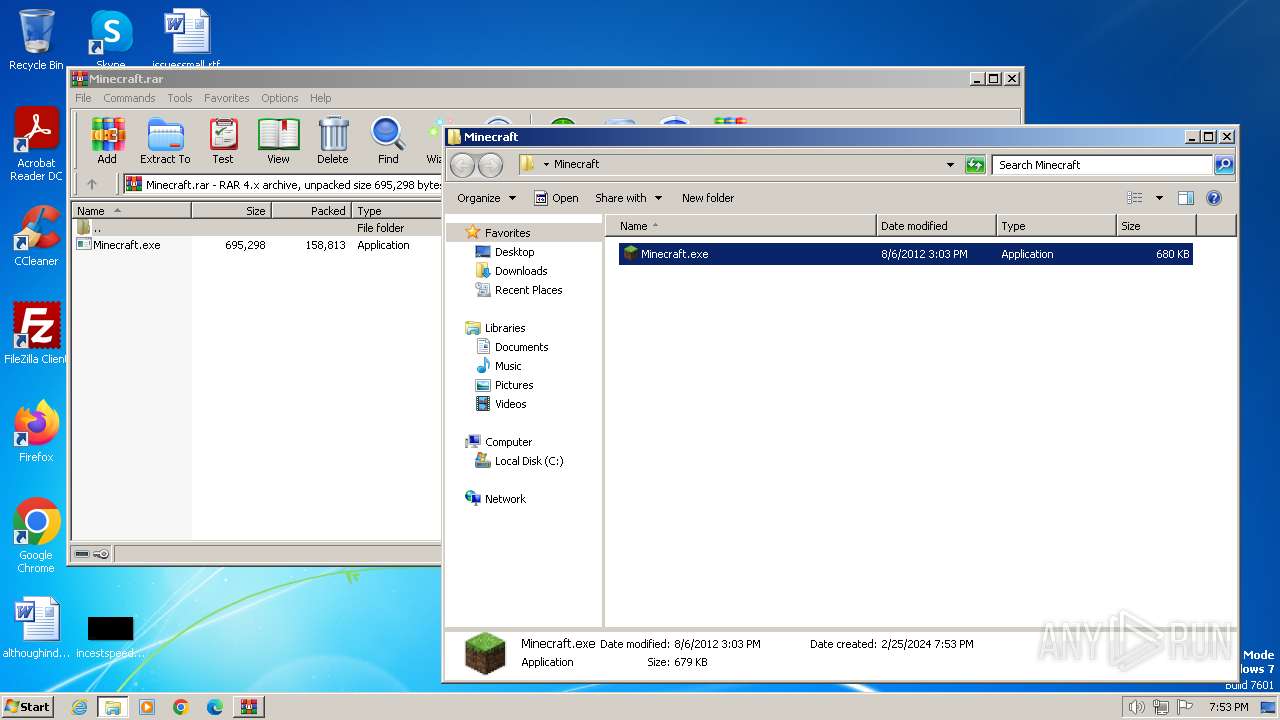Select Minecraft.exe row in WinRAR list
This screenshot has width=1280, height=720.
(x=257, y=245)
